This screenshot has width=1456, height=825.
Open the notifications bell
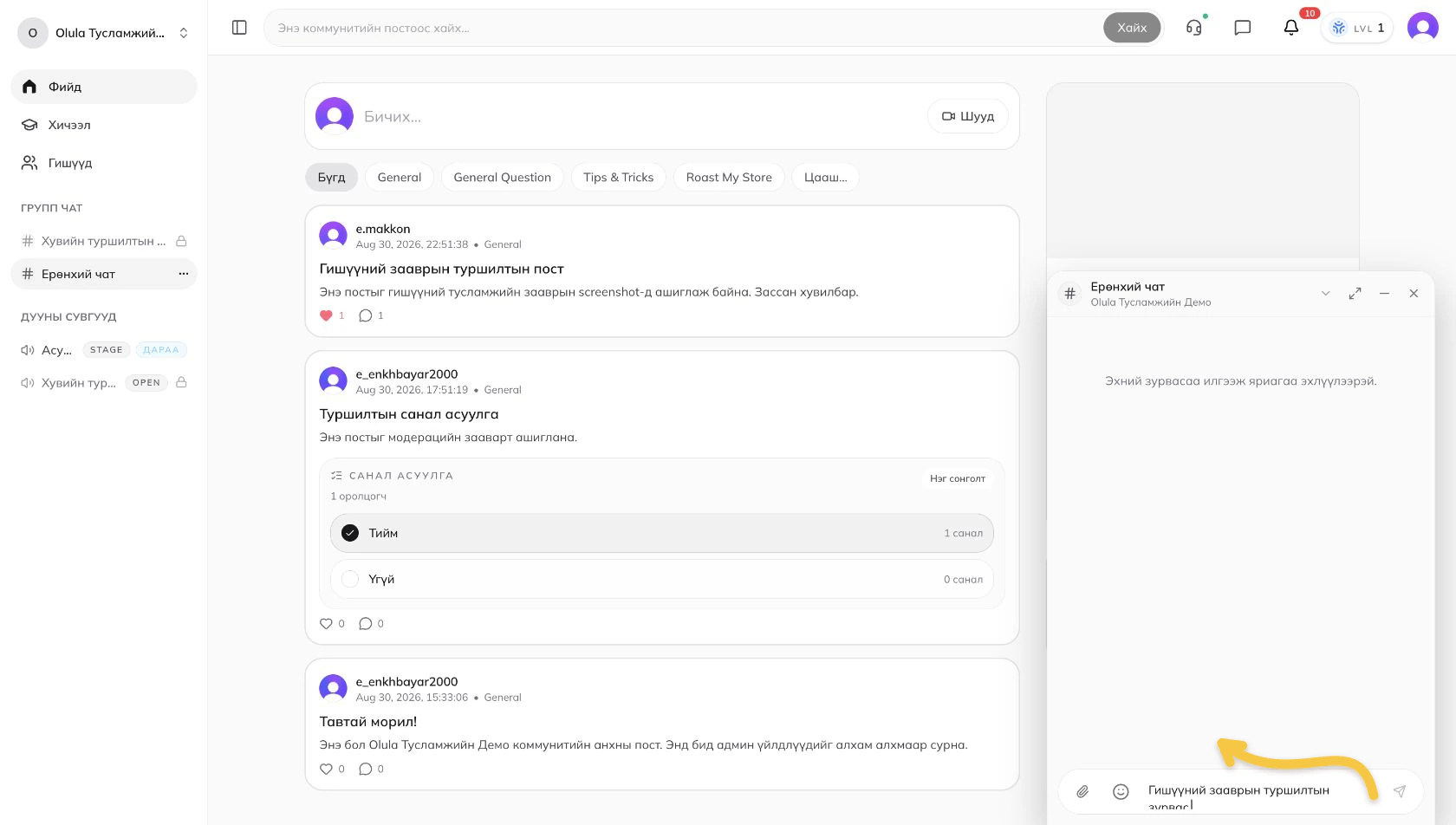pyautogui.click(x=1291, y=28)
